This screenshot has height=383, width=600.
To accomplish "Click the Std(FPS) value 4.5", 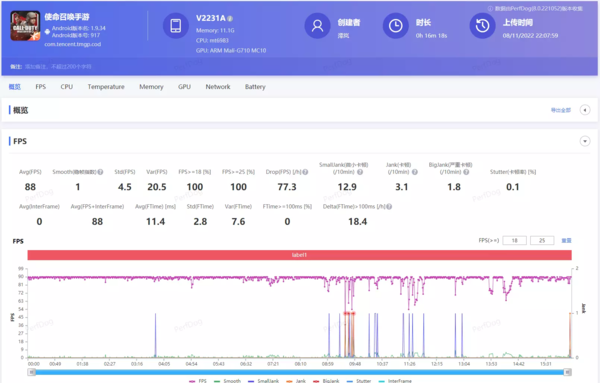I will 125,187.
